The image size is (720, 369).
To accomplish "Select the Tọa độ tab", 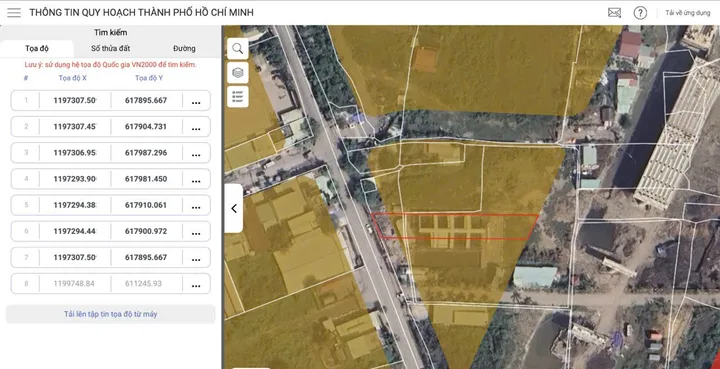I will pyautogui.click(x=37, y=49).
